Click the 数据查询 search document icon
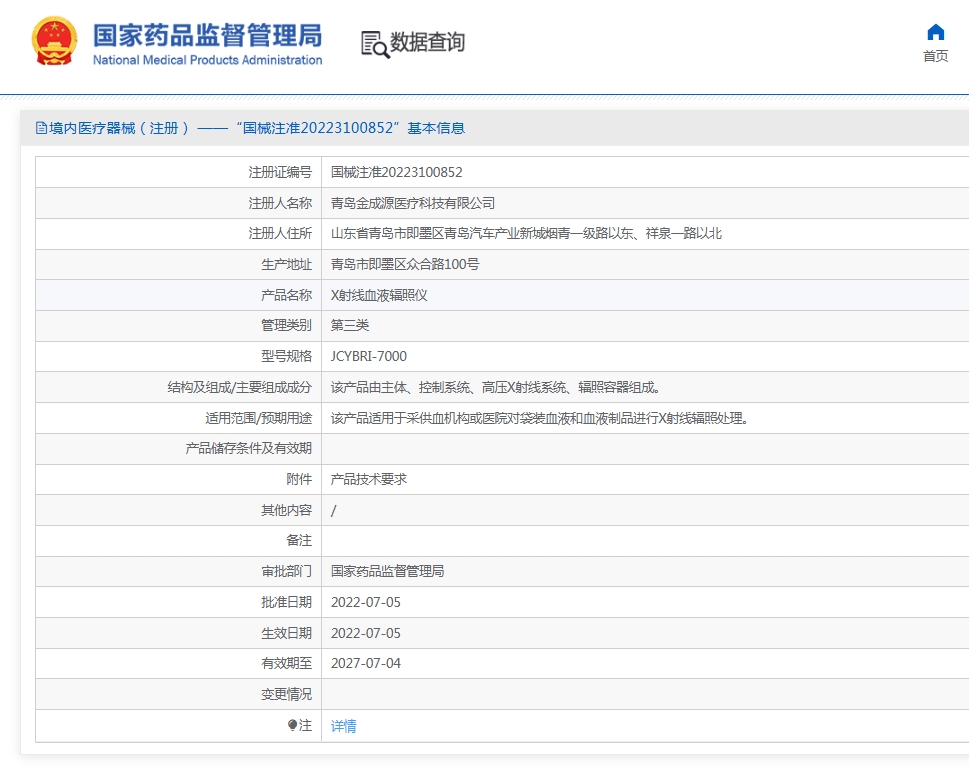The image size is (969, 775). point(375,44)
